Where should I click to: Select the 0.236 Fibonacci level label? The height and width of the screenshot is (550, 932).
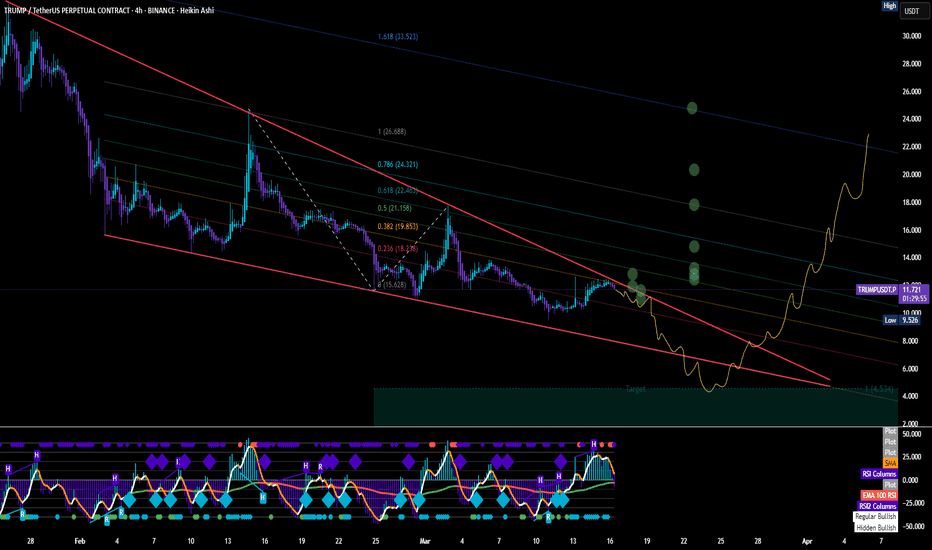click(398, 249)
